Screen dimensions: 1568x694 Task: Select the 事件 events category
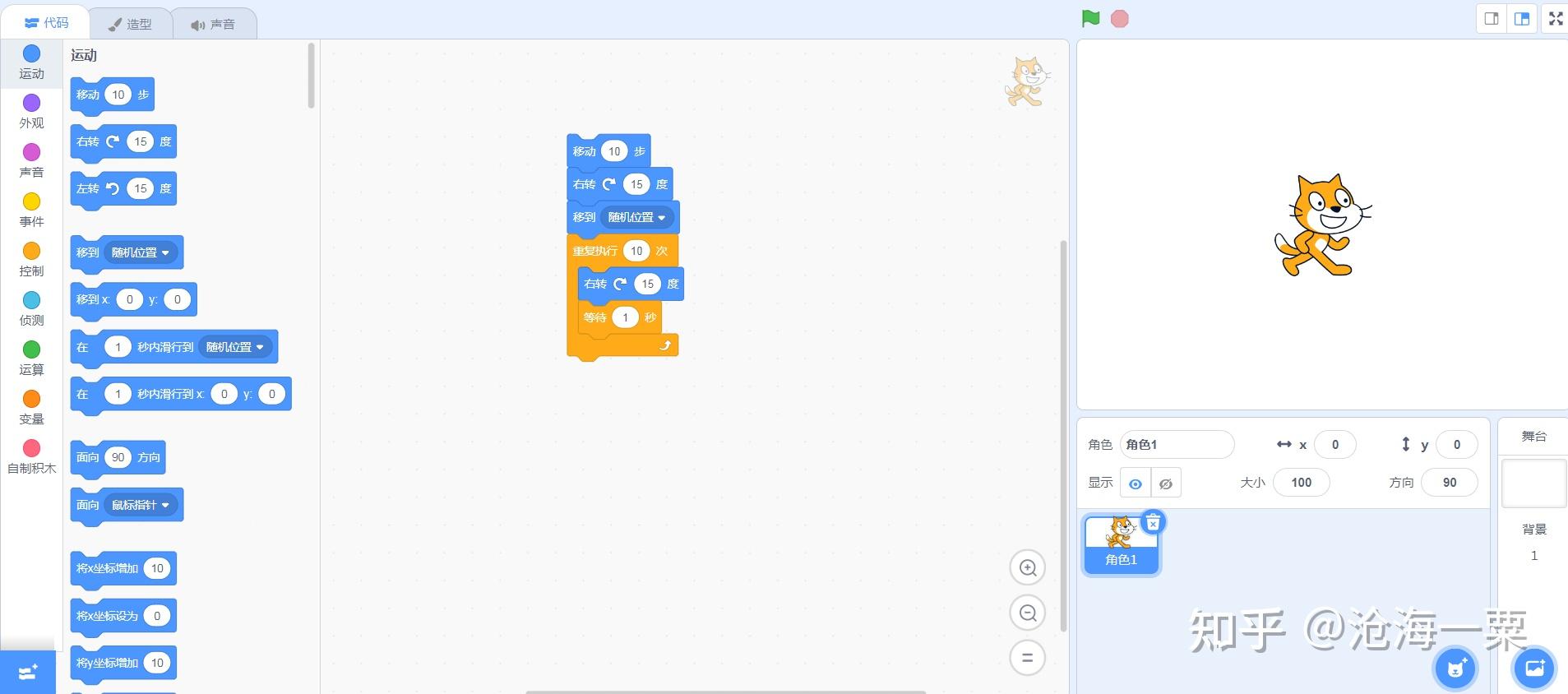click(31, 211)
